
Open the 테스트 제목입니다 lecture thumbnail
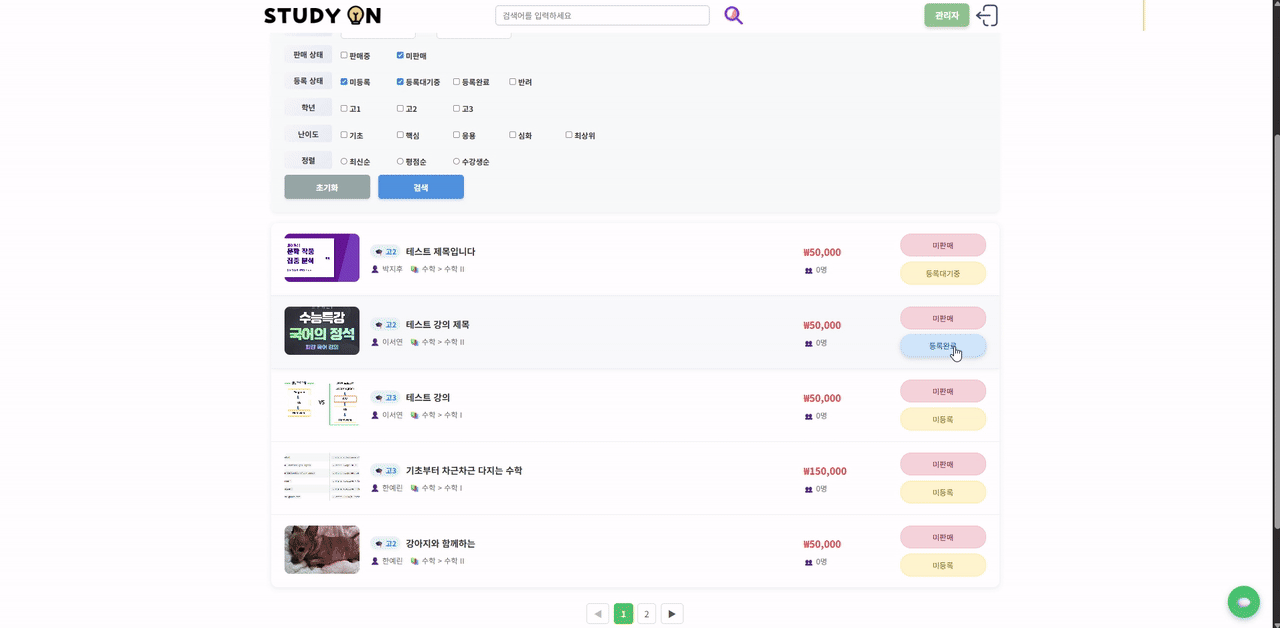click(322, 258)
